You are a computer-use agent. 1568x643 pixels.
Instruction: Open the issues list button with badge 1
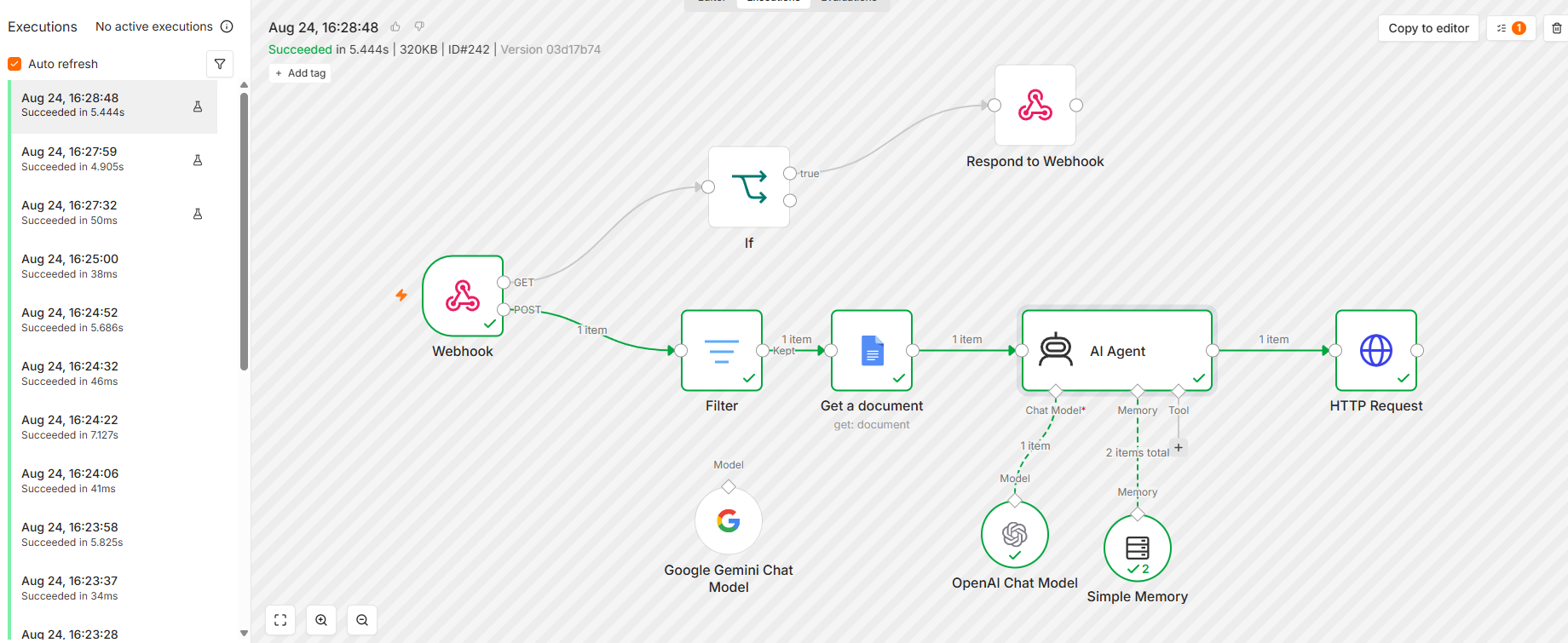tap(1512, 28)
